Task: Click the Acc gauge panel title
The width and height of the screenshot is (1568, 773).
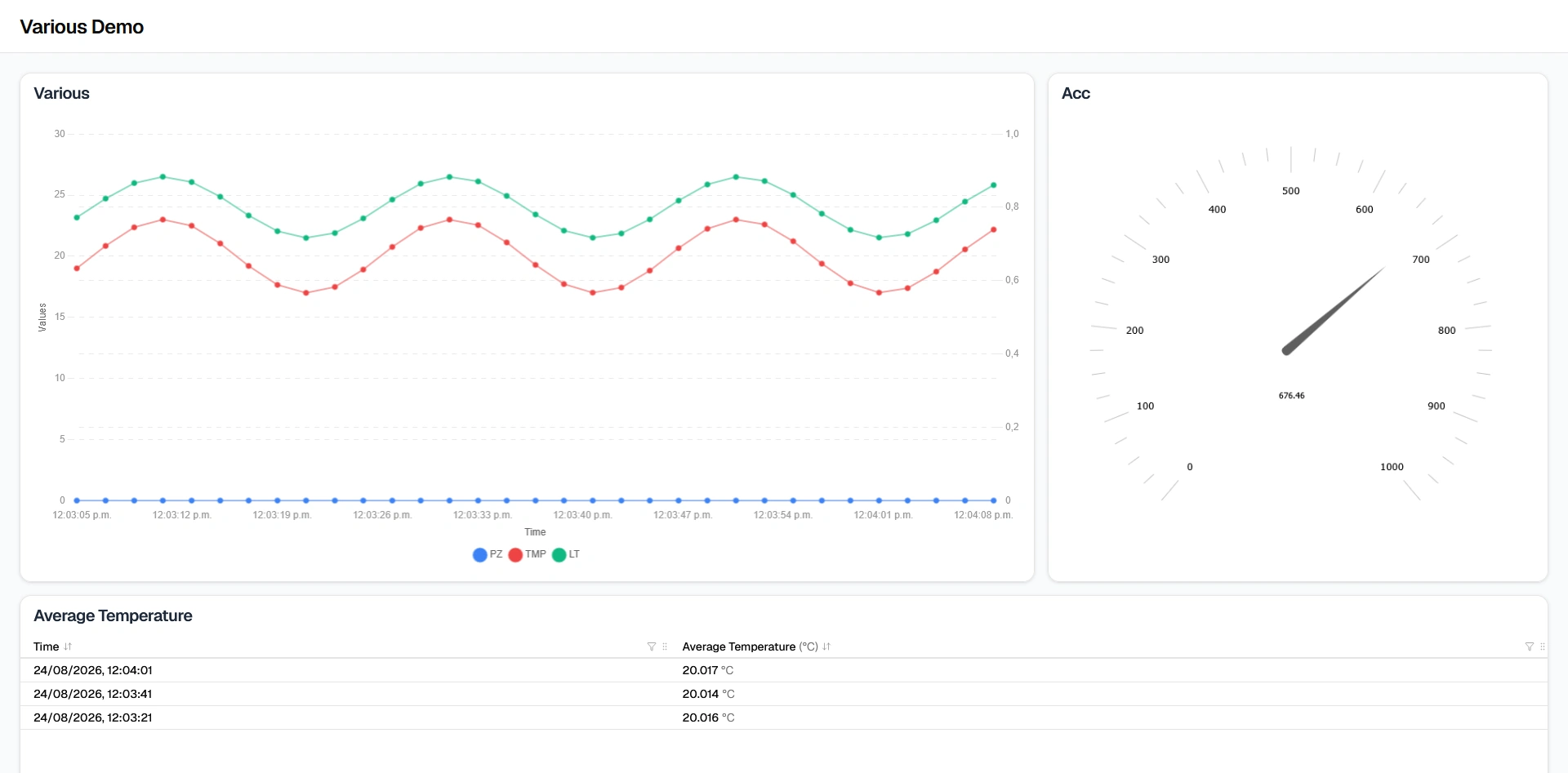Action: (x=1076, y=93)
